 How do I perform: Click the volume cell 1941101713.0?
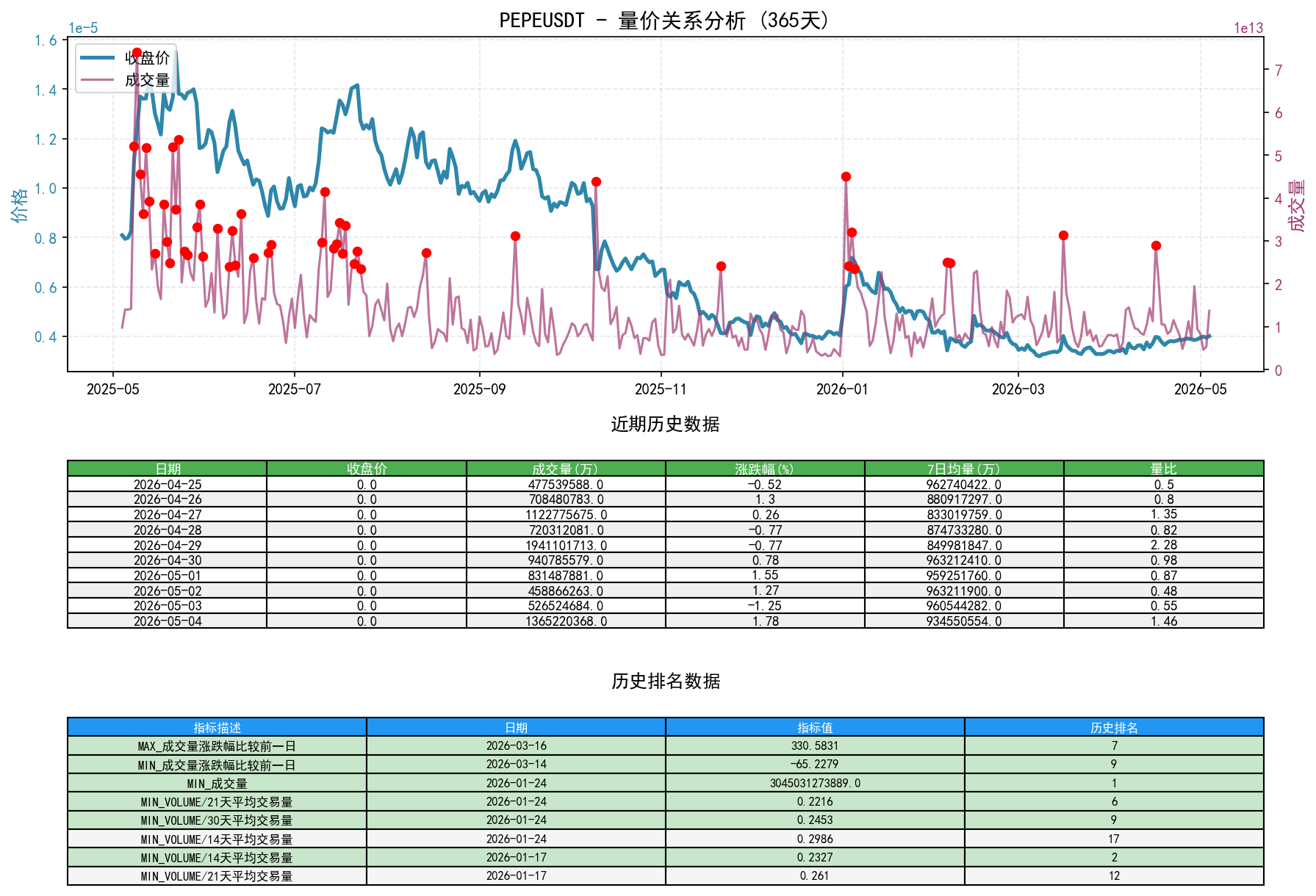pyautogui.click(x=566, y=545)
